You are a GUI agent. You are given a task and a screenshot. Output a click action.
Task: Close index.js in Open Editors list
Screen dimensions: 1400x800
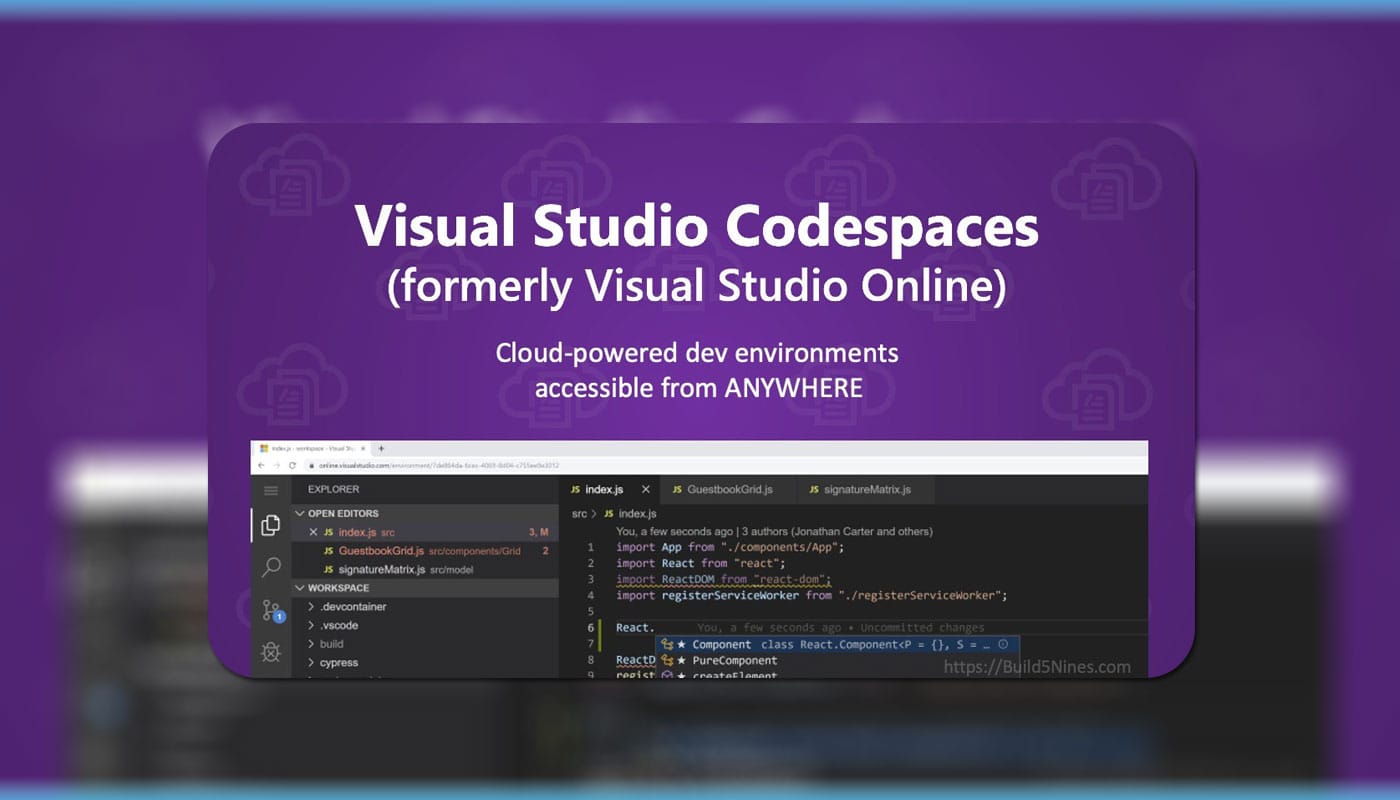click(313, 532)
